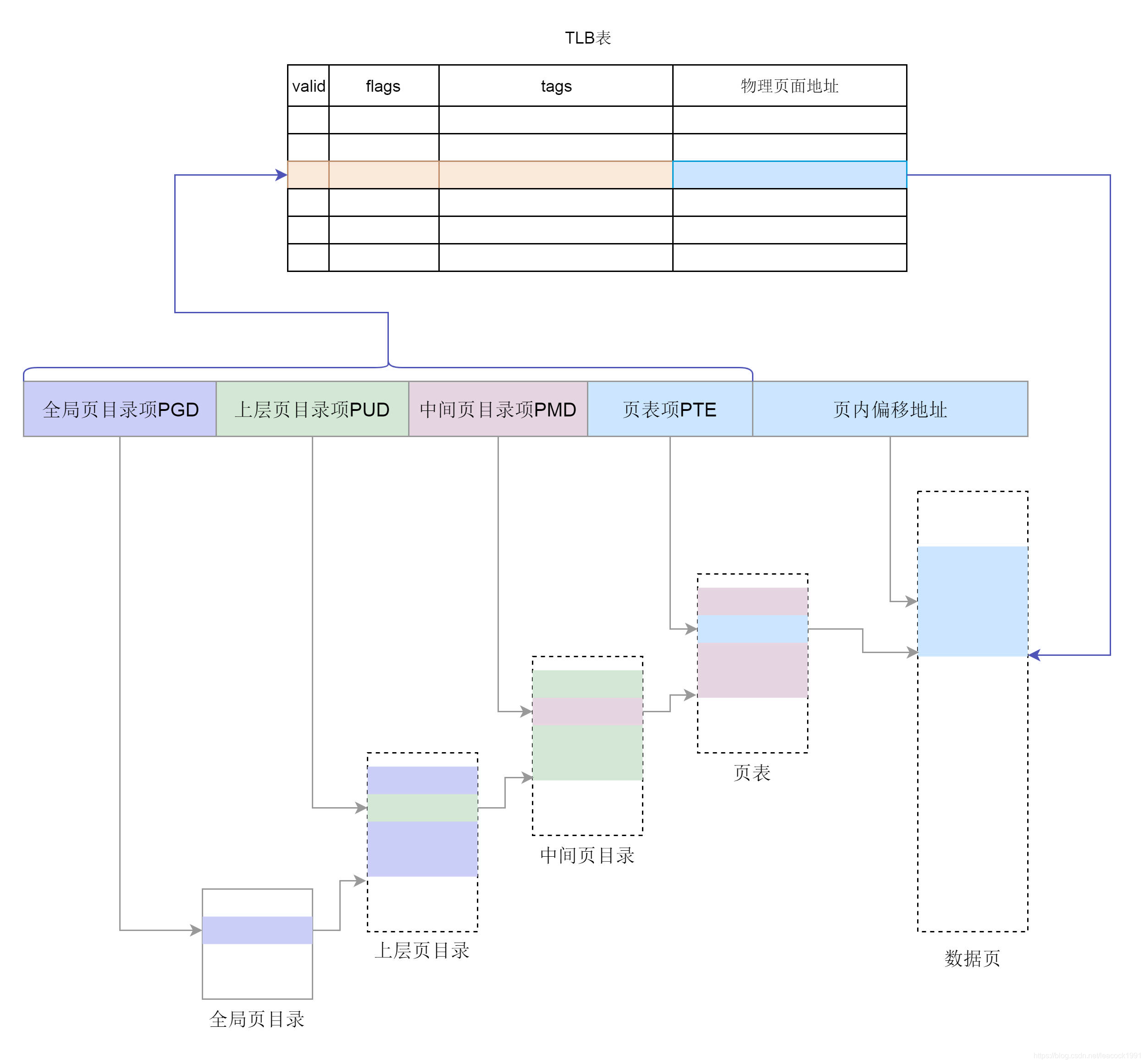
Task: Select the 'valid' header cell
Action: click(x=309, y=86)
